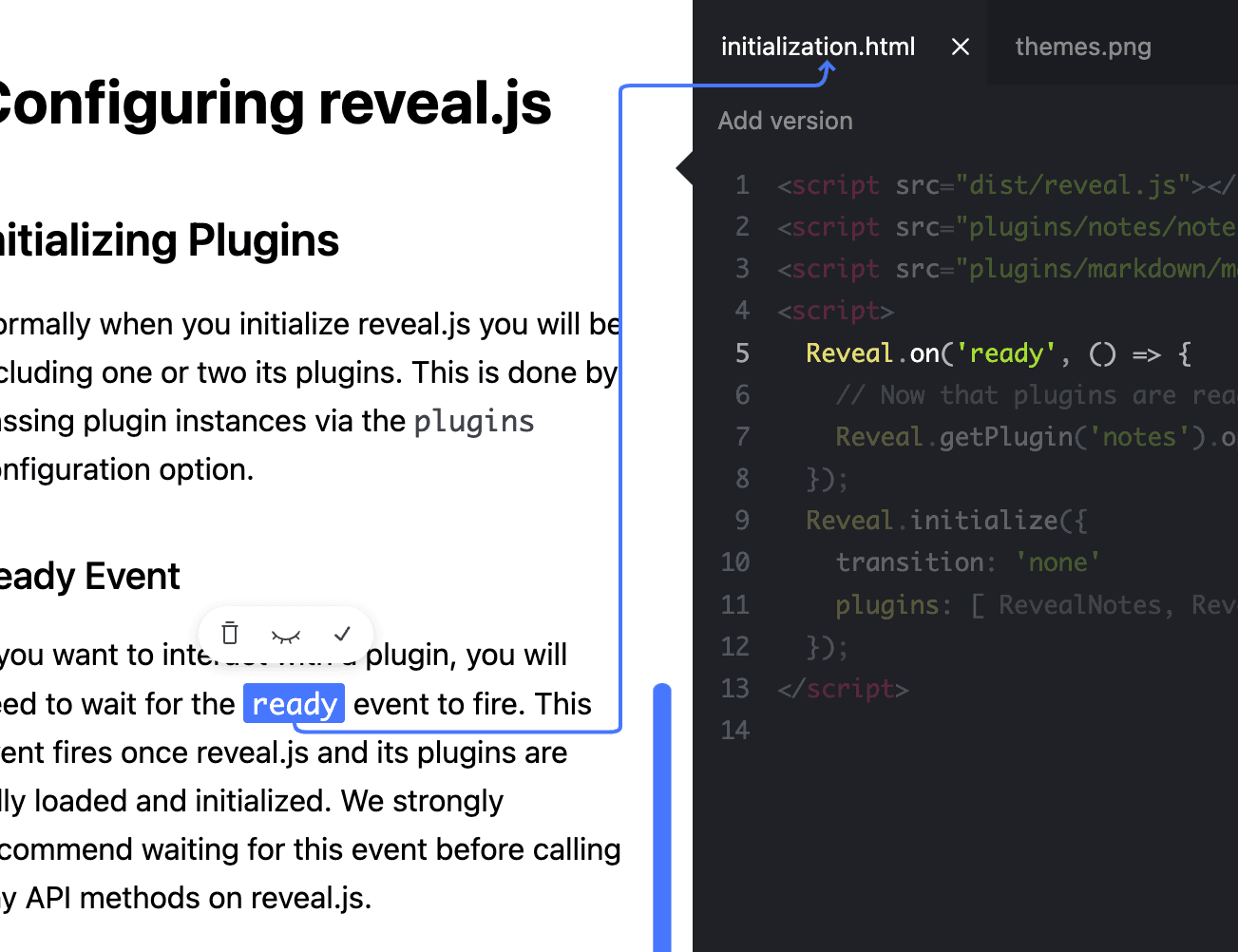Confirm the annotation with the checkmark icon
The width and height of the screenshot is (1238, 952).
(x=342, y=634)
